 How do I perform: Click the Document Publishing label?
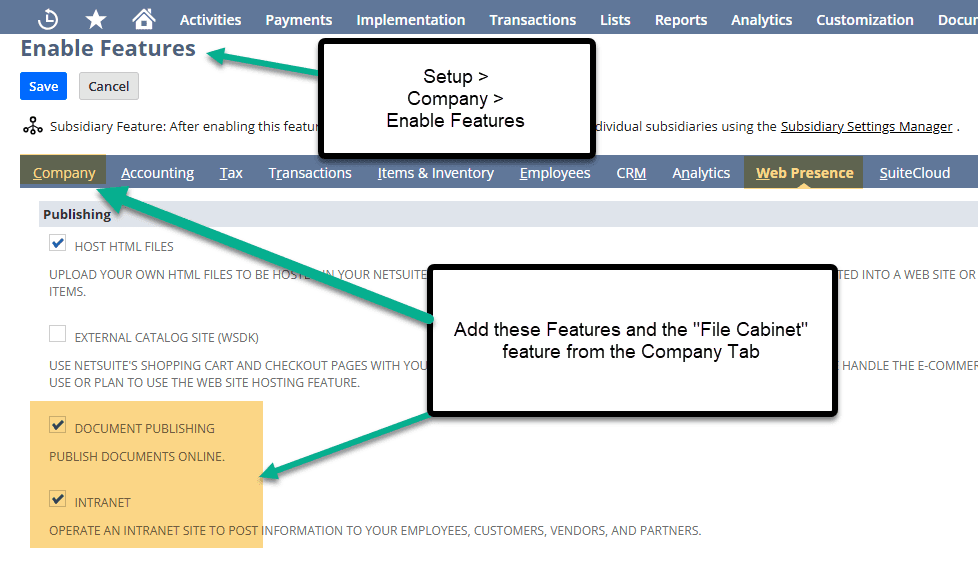(144, 428)
